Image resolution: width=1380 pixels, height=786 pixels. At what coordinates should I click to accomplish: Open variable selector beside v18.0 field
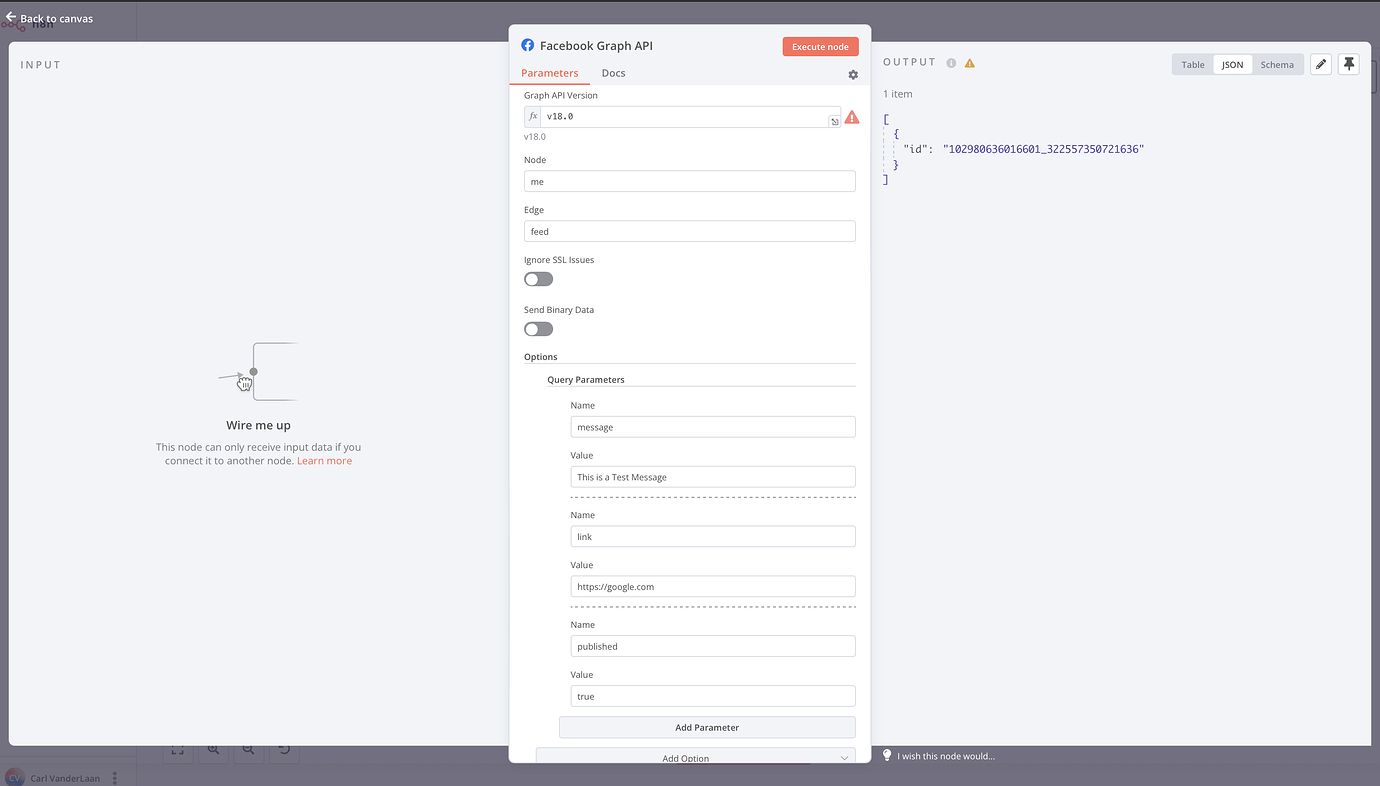[834, 120]
